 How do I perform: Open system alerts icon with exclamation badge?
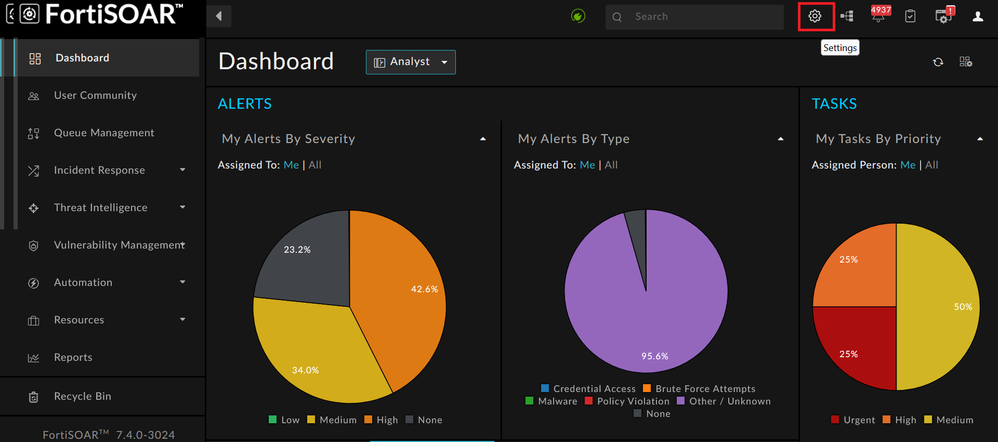click(945, 15)
